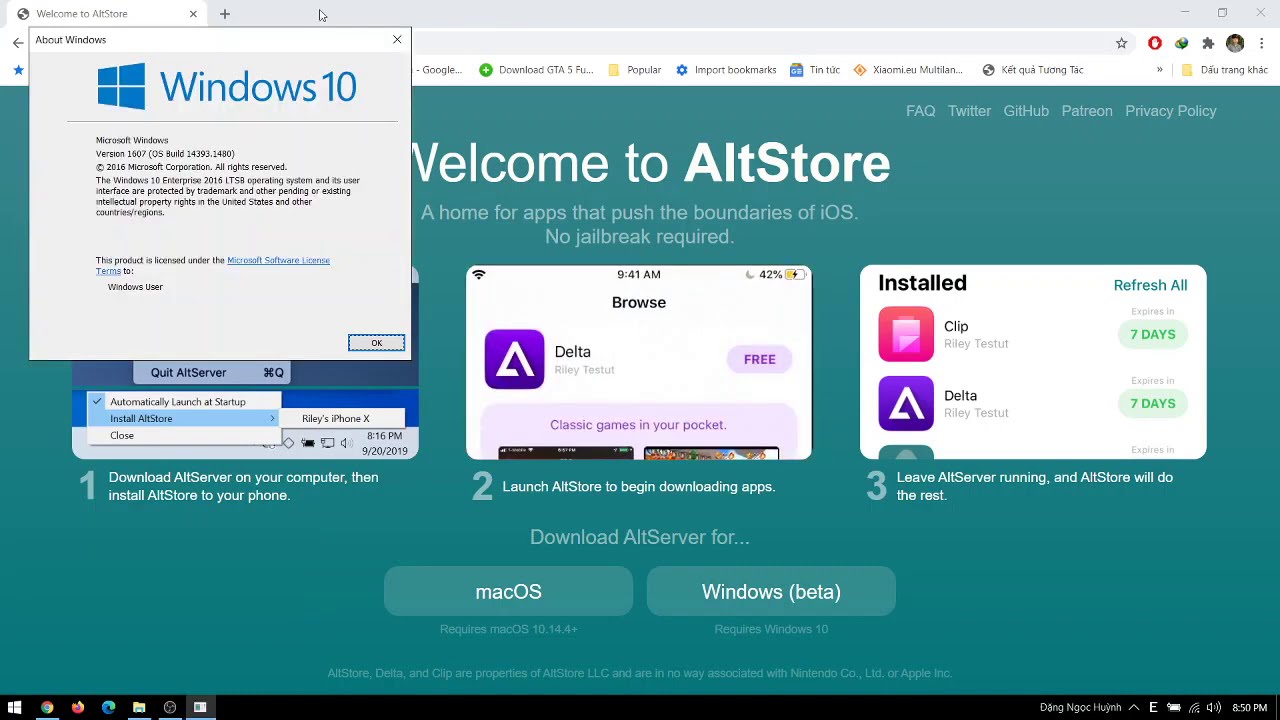Show hidden system tray icons
This screenshot has width=1280, height=720.
(1134, 707)
